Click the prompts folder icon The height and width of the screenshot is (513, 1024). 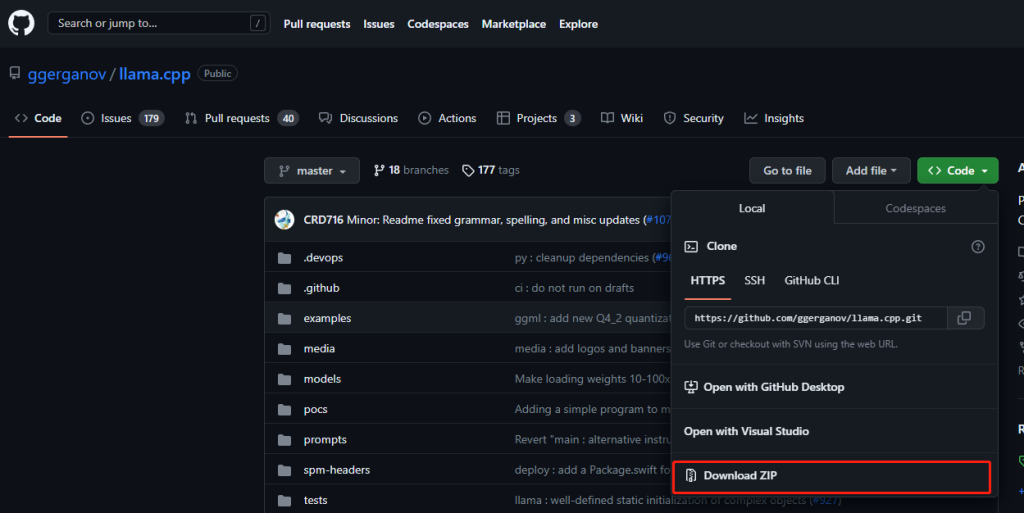284,440
